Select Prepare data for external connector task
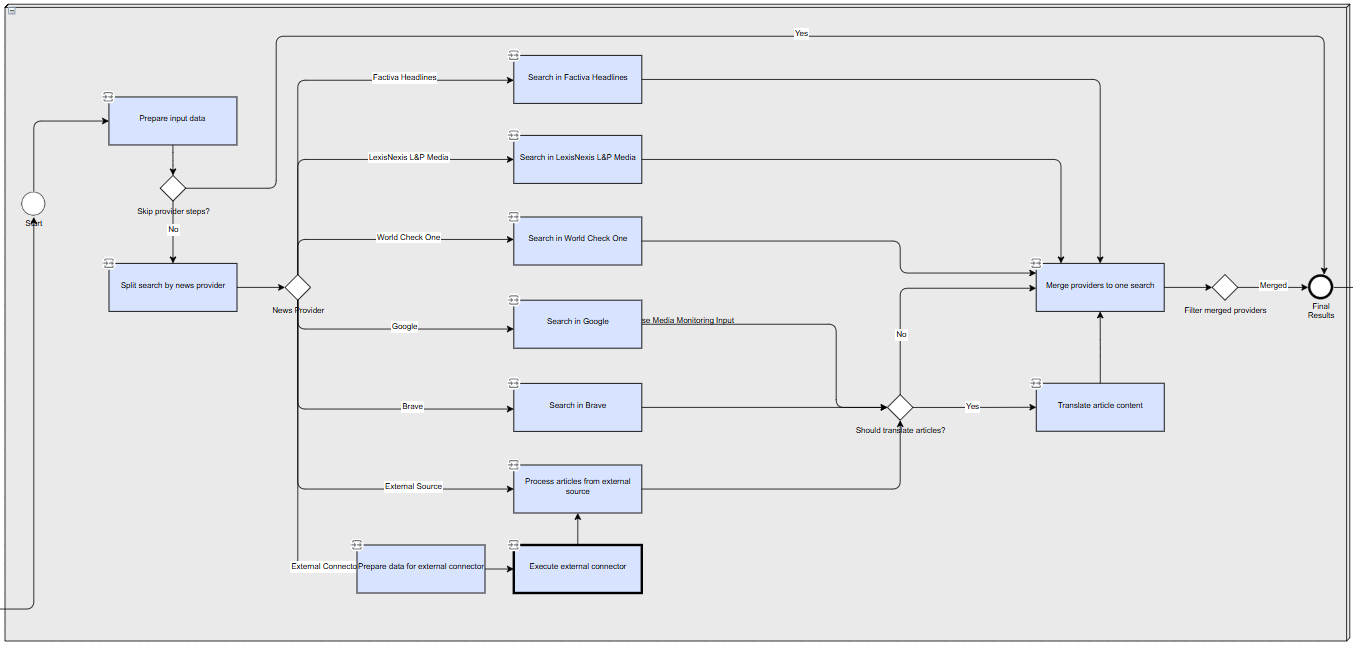Image resolution: width=1353 pixels, height=648 pixels. tap(421, 568)
